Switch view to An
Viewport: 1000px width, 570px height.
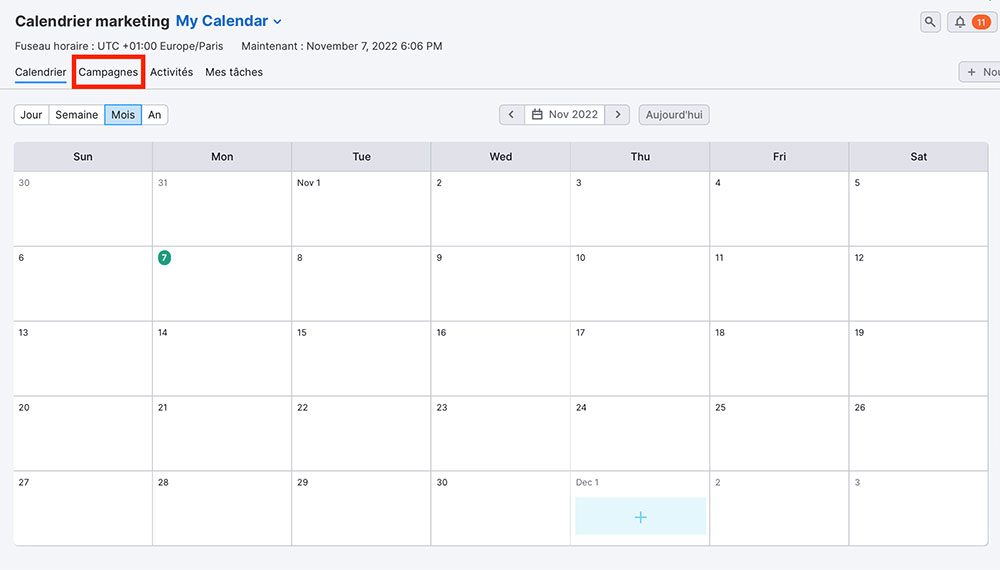tap(154, 115)
